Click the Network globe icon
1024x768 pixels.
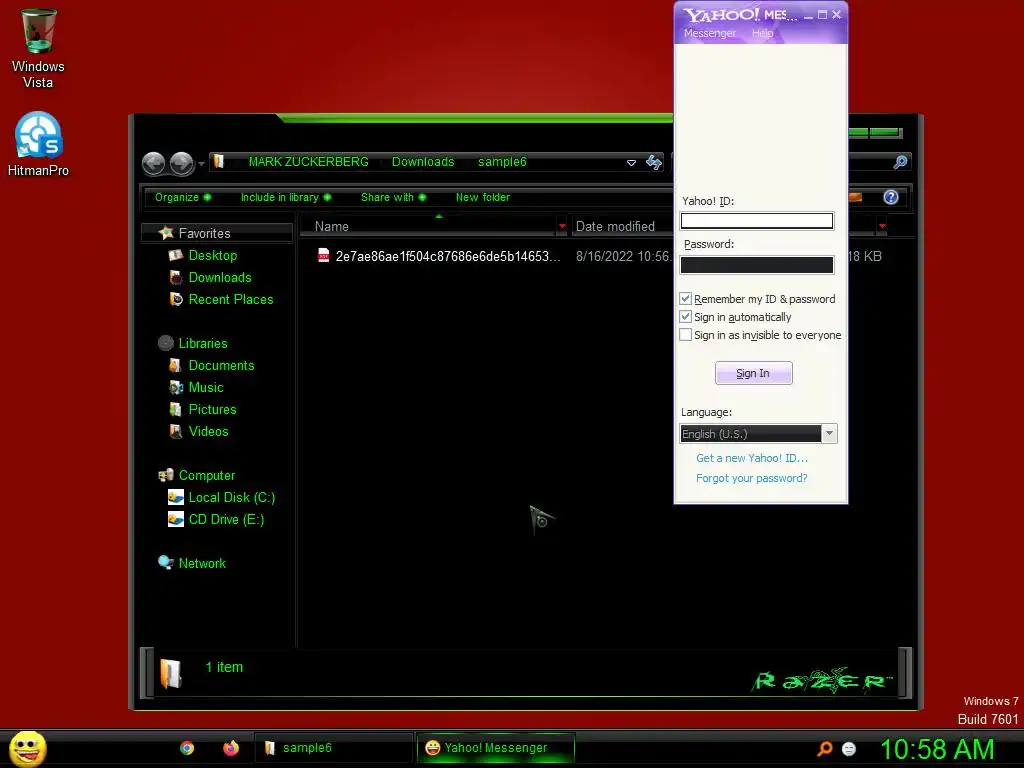166,562
